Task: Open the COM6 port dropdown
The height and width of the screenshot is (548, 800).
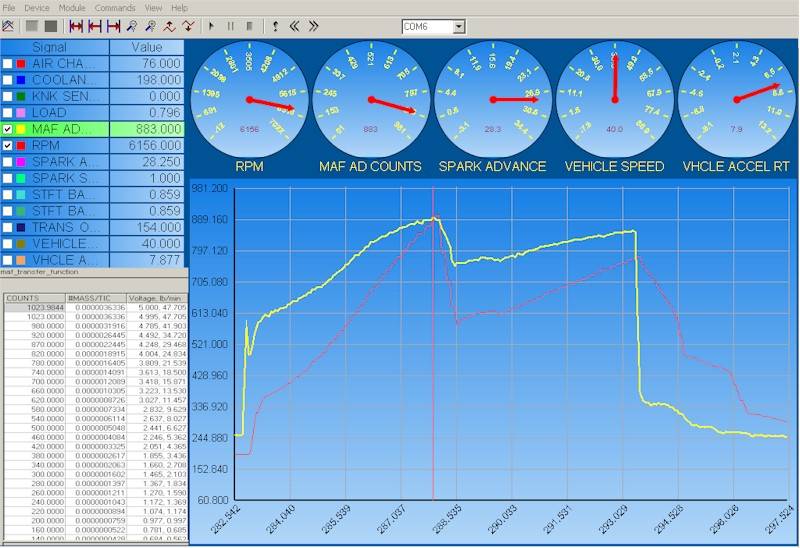Action: [459, 26]
